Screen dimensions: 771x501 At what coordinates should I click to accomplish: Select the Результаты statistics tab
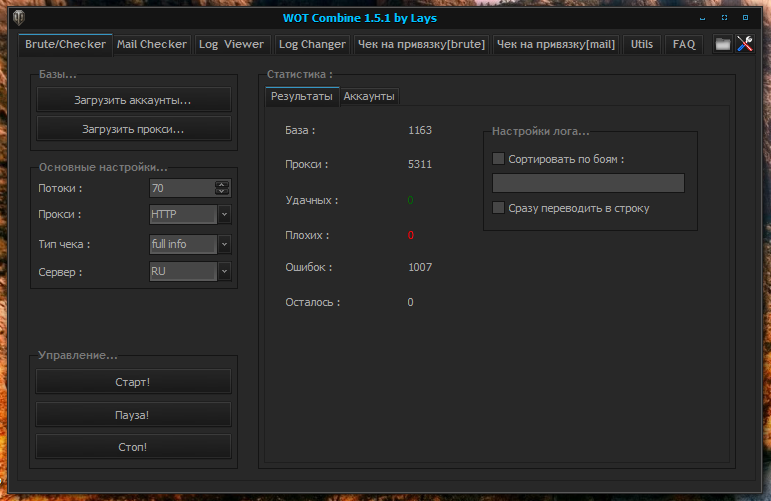302,96
